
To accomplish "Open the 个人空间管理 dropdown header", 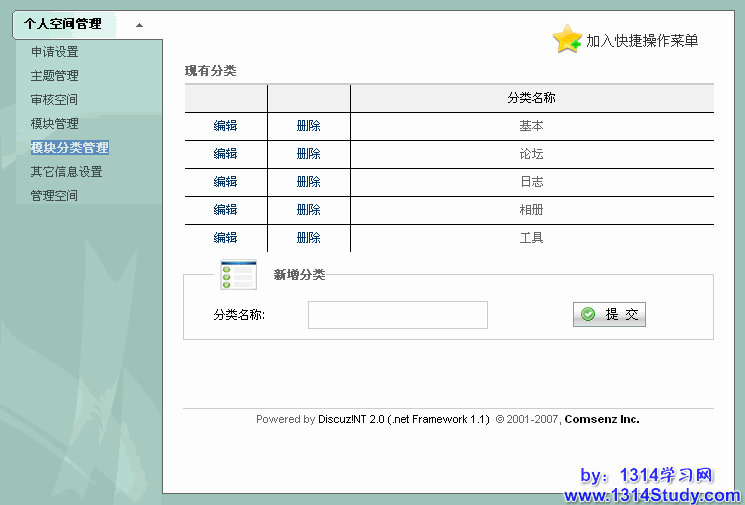I will 63,24.
